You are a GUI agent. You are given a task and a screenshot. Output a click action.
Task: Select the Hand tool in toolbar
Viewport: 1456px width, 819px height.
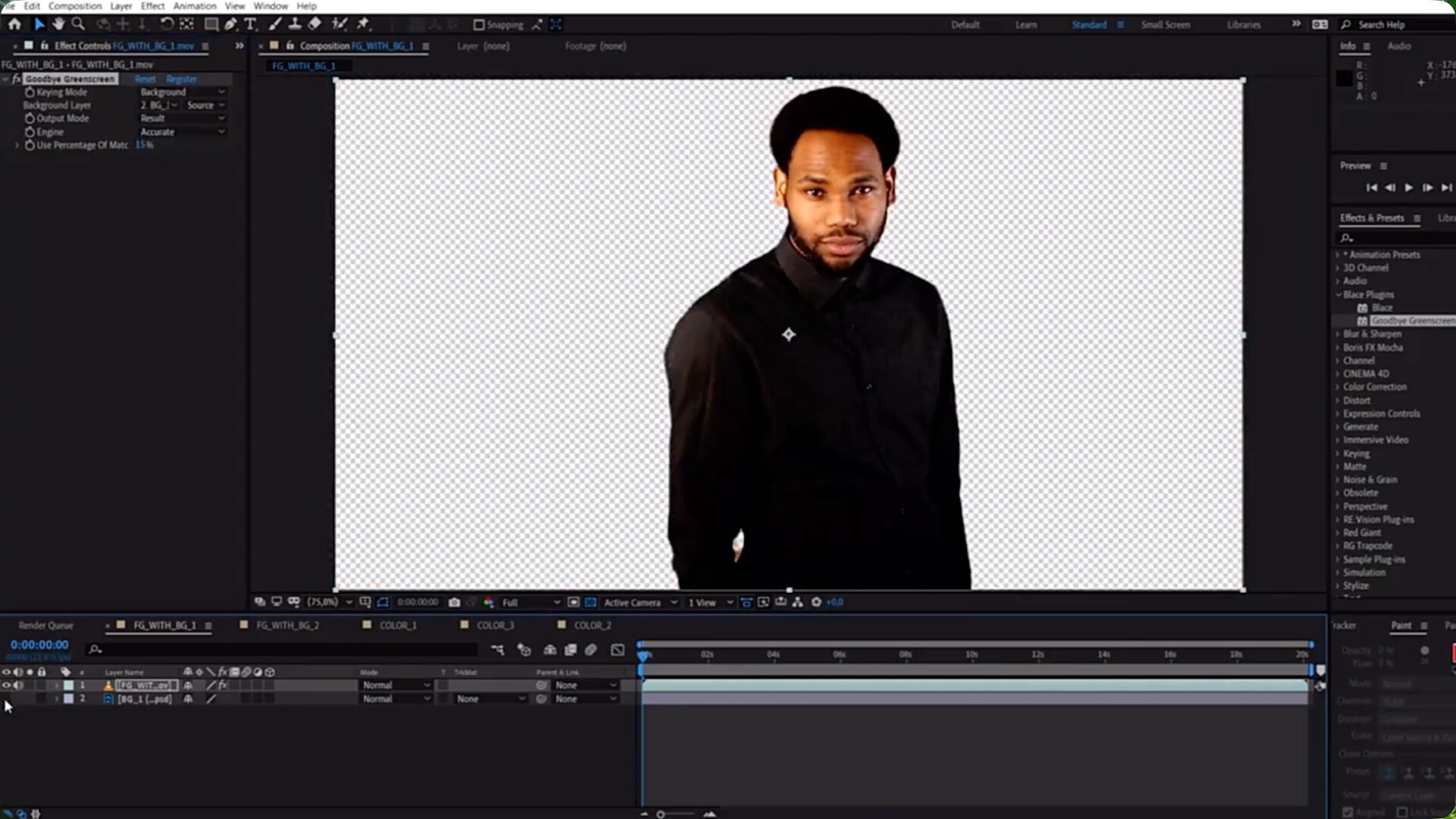coord(58,24)
